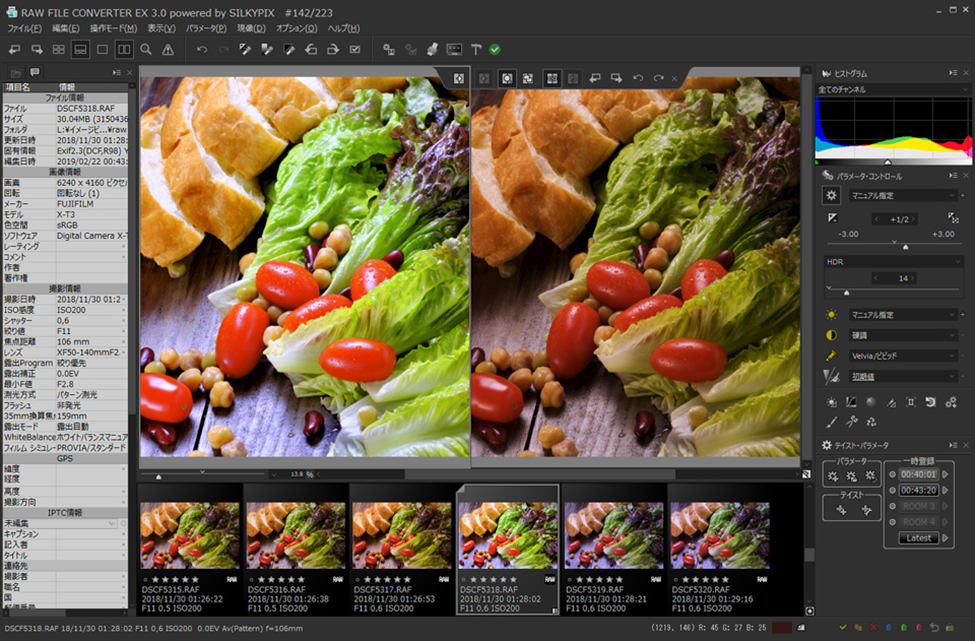This screenshot has width=975, height=641.
Task: Go to previous image with left arrow toolbar icon
Action: point(14,50)
